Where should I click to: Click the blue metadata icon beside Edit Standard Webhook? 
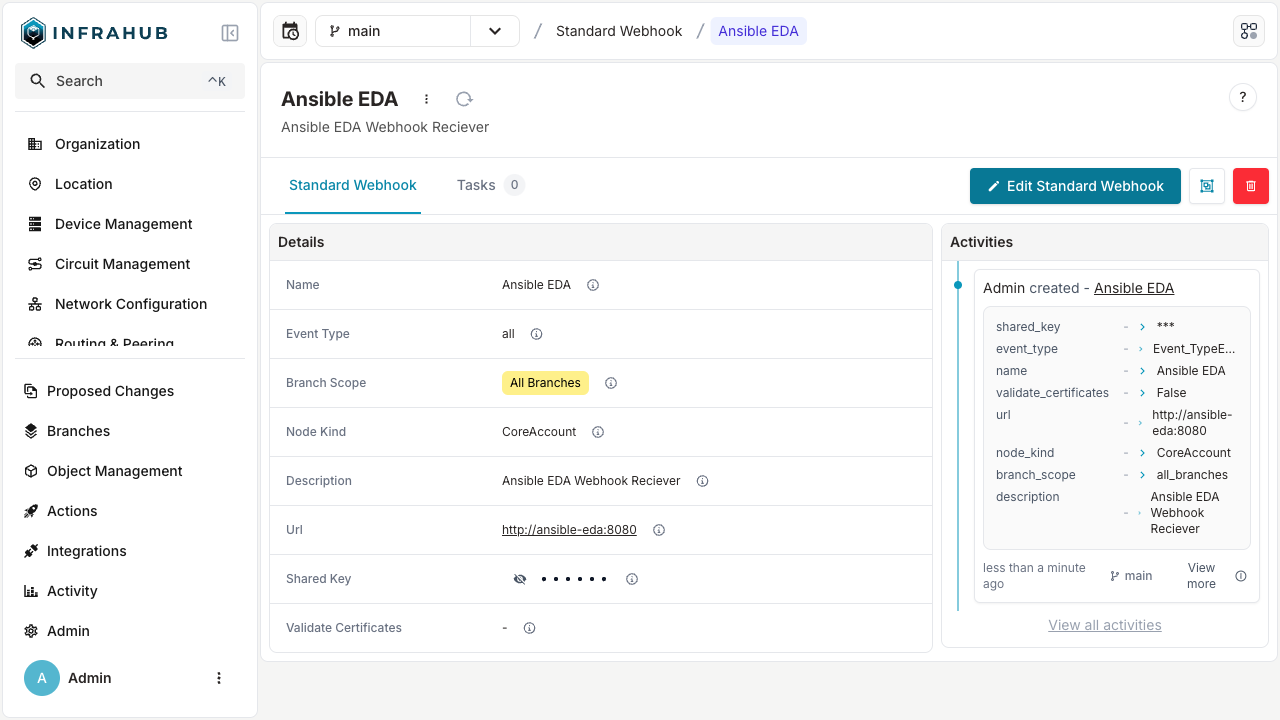pos(1206,186)
